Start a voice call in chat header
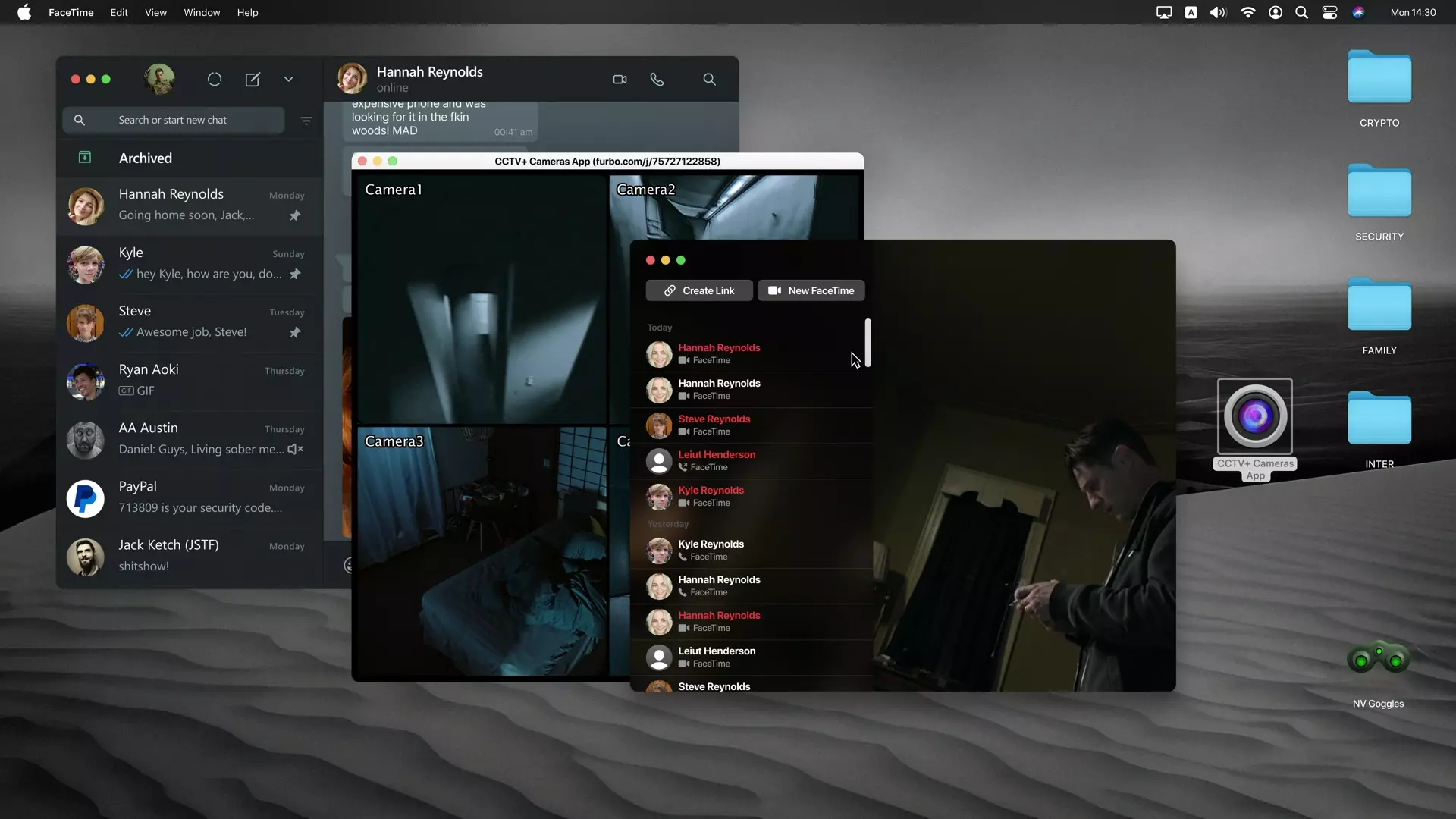1456x819 pixels. click(x=657, y=79)
